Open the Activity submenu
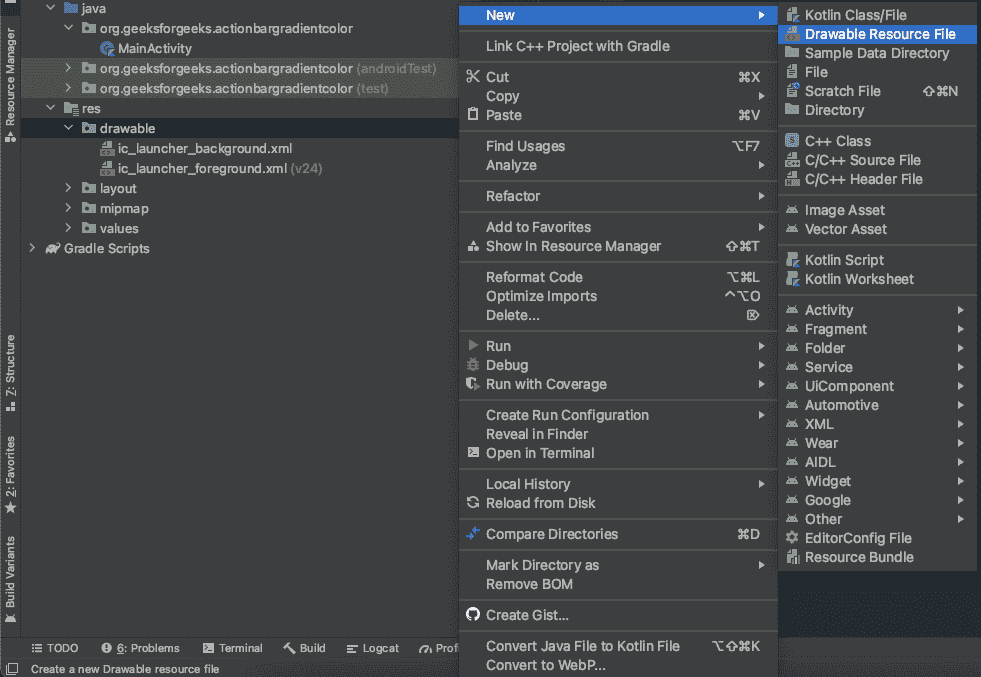The height and width of the screenshot is (677, 981). point(829,310)
